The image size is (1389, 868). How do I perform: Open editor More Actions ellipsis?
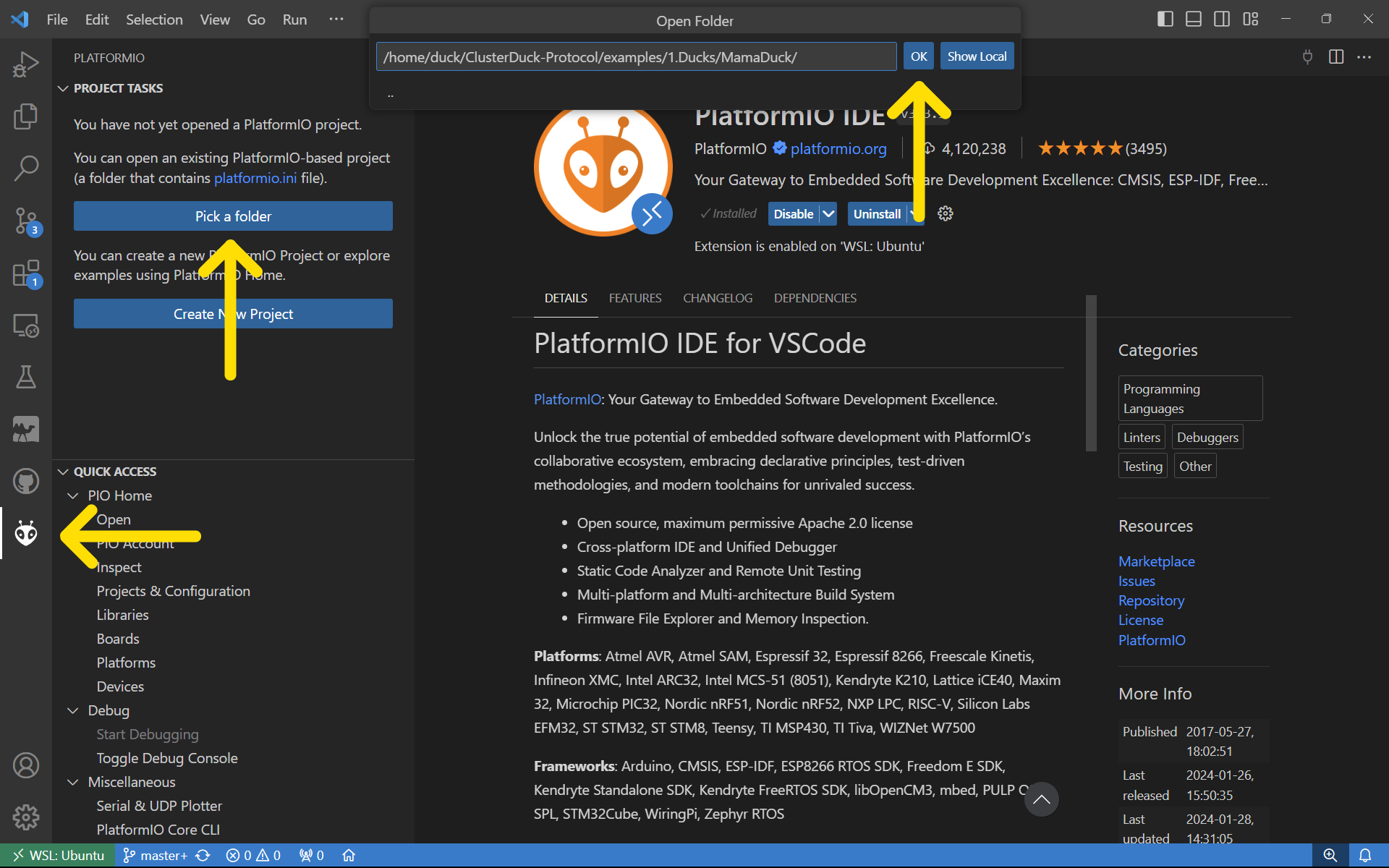1364,56
